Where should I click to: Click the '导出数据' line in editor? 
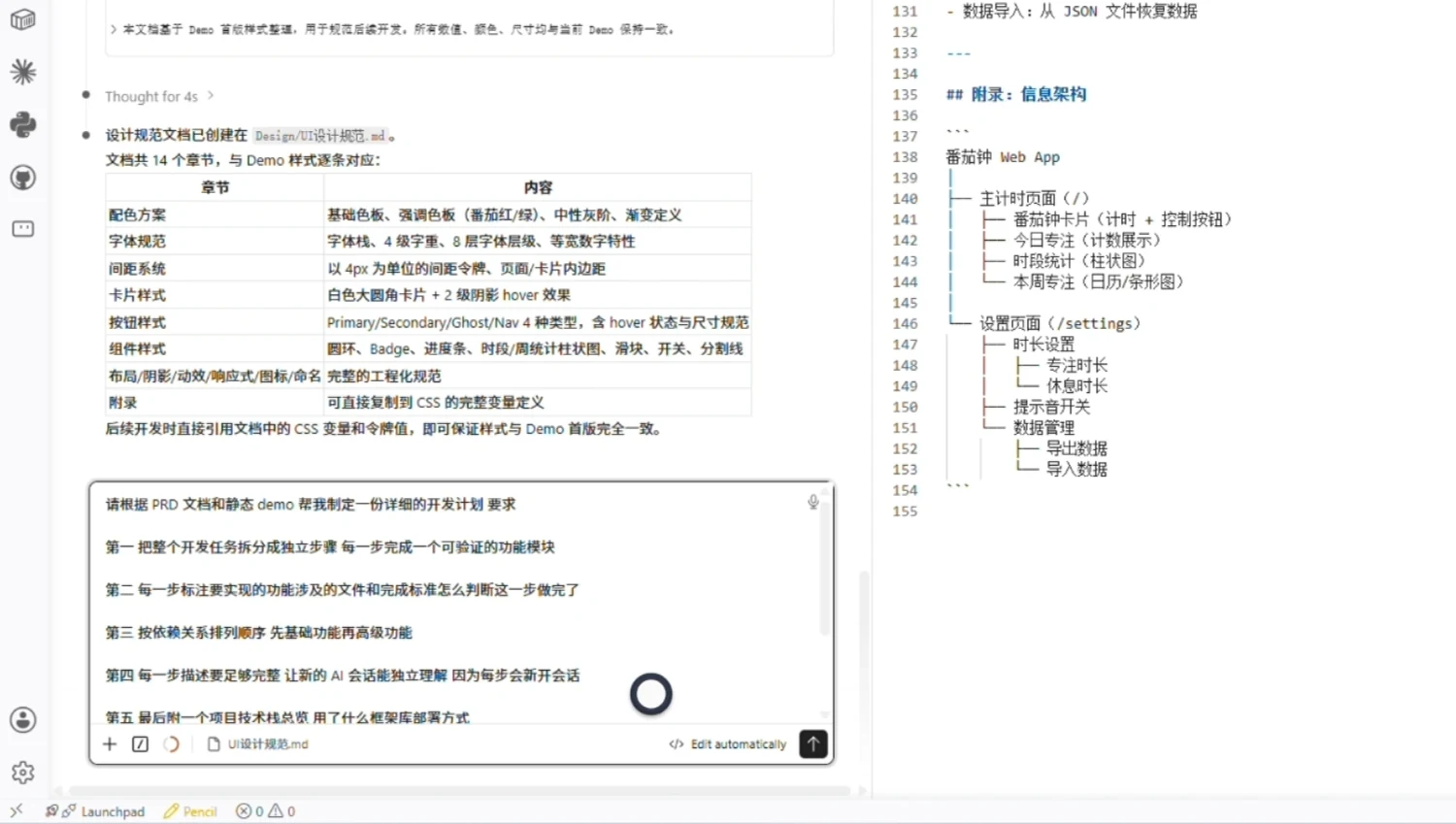pos(1076,448)
